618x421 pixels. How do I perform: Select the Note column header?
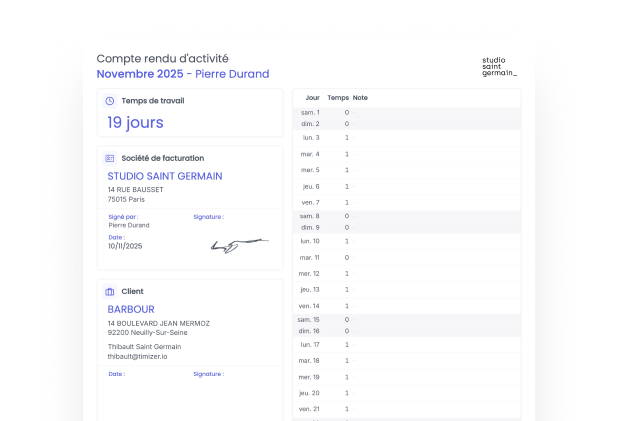(360, 98)
